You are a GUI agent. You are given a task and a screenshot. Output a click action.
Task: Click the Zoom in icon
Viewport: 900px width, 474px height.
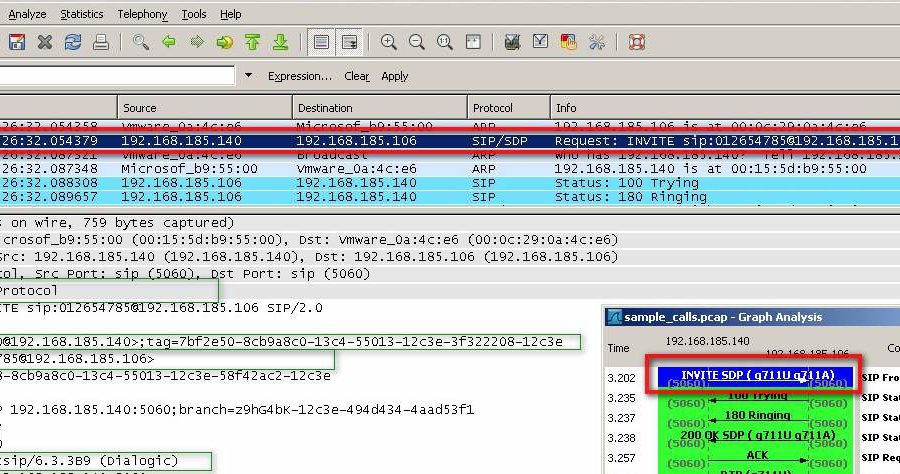[x=388, y=42]
